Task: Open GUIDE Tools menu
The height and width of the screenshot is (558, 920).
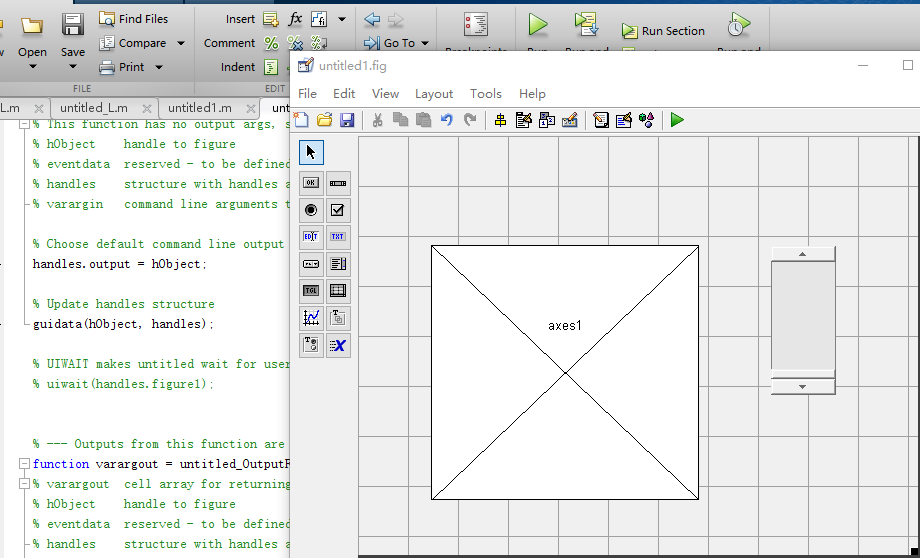Action: pyautogui.click(x=486, y=94)
